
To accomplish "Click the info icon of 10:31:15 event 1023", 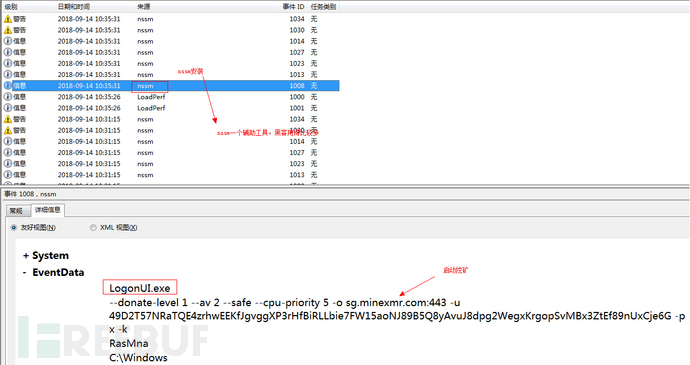I will (8, 163).
